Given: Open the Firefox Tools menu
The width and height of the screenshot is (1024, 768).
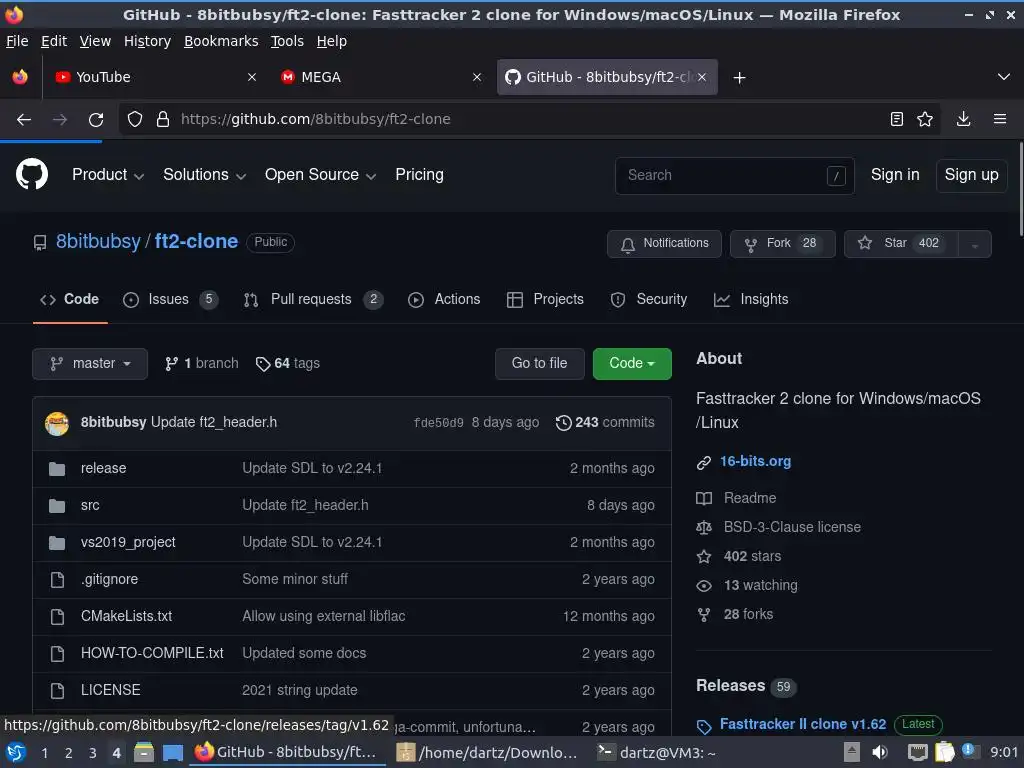Looking at the screenshot, I should point(287,41).
